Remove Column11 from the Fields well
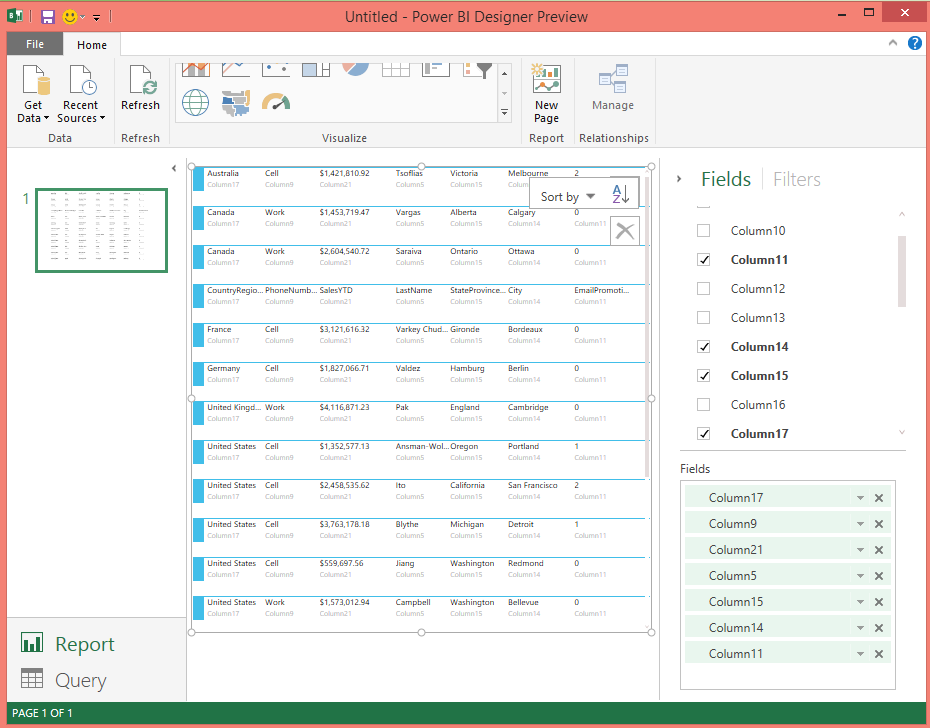This screenshot has width=930, height=728. tap(879, 654)
